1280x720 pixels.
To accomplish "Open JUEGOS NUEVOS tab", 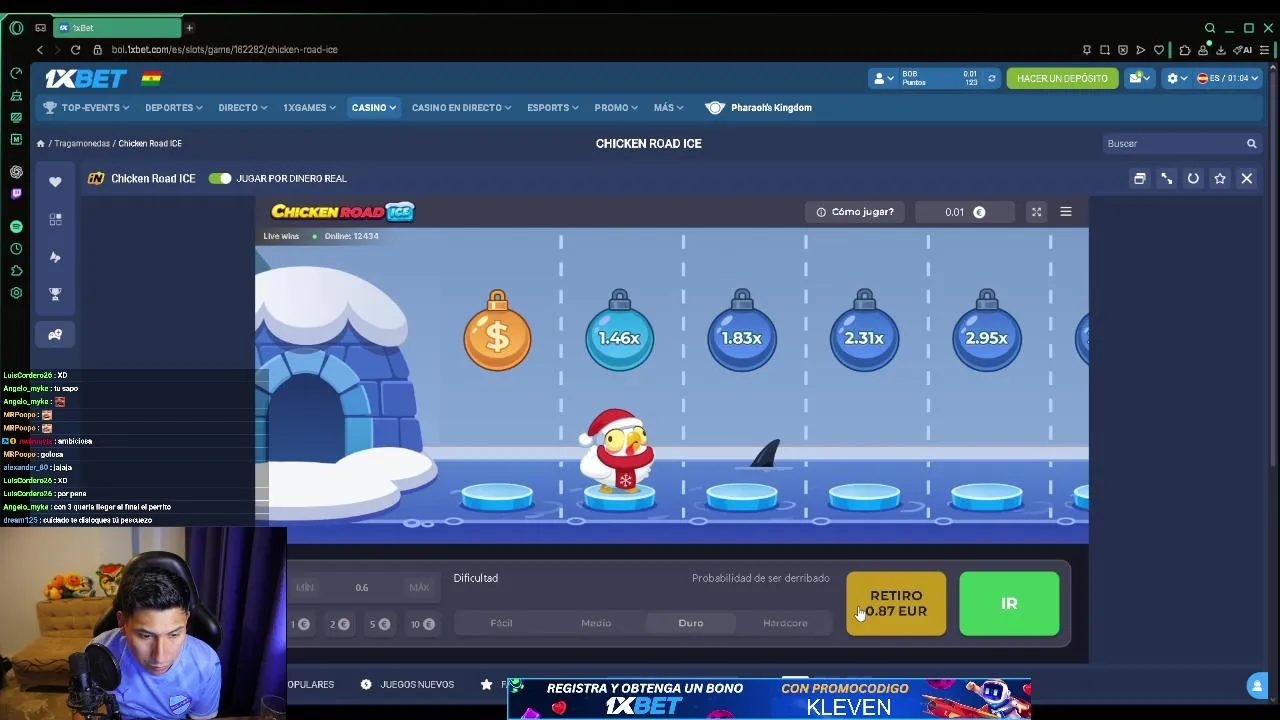I will click(407, 685).
